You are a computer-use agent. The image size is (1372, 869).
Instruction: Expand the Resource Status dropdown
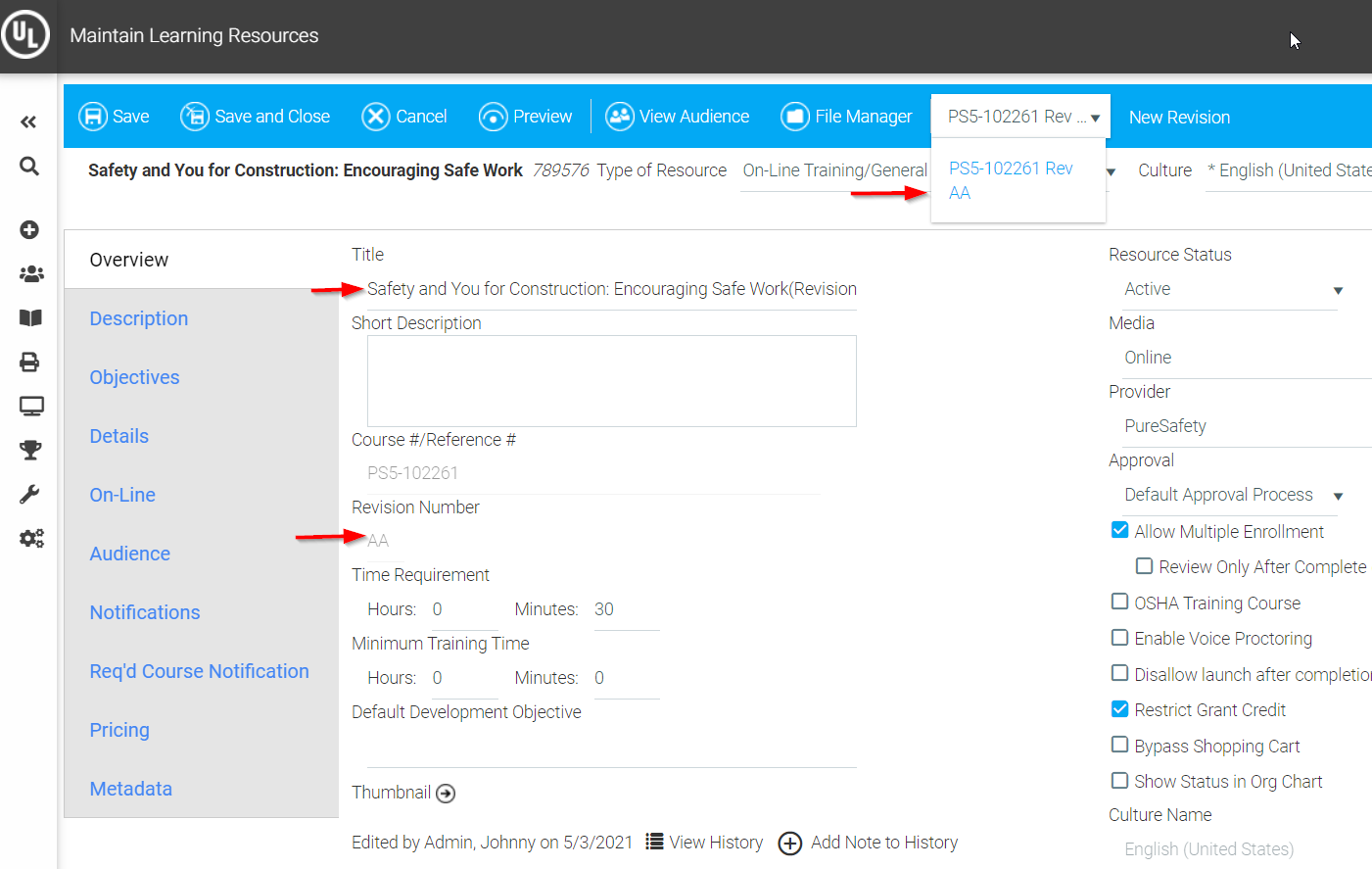1338,290
